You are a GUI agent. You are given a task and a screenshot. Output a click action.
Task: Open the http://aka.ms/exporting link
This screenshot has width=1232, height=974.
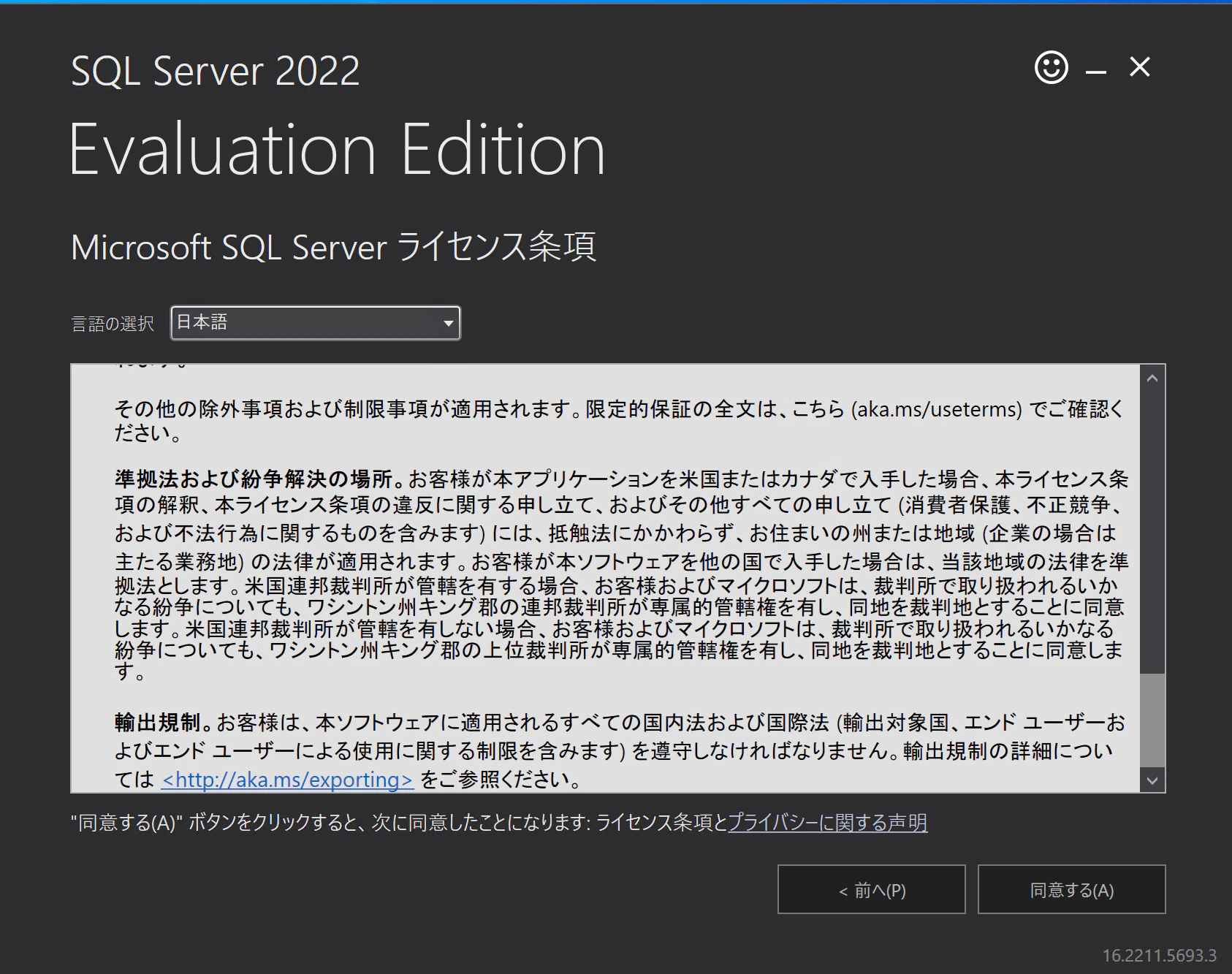288,780
